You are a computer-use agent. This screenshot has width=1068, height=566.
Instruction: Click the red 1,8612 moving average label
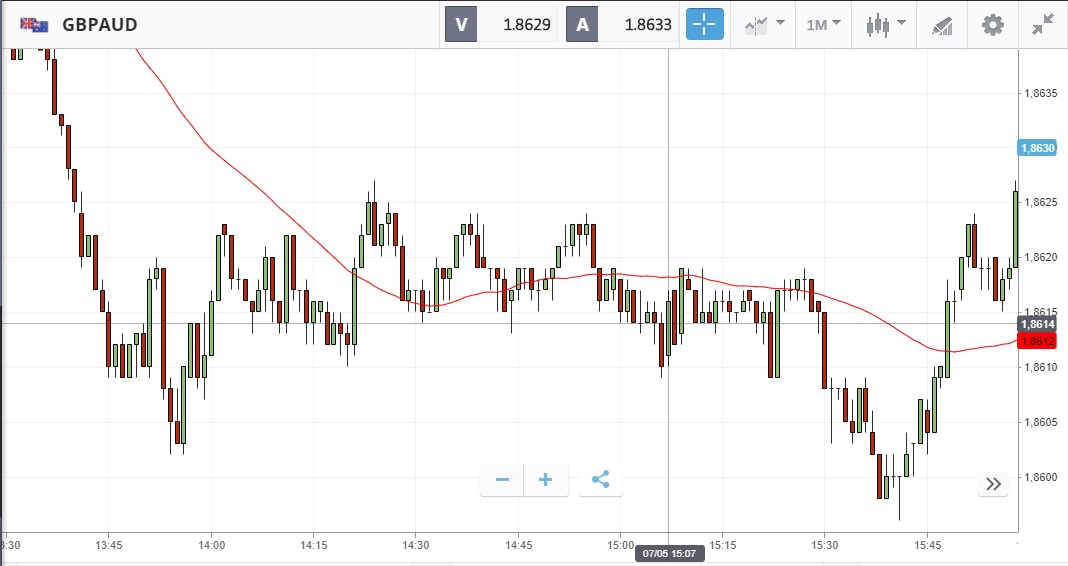point(1037,342)
